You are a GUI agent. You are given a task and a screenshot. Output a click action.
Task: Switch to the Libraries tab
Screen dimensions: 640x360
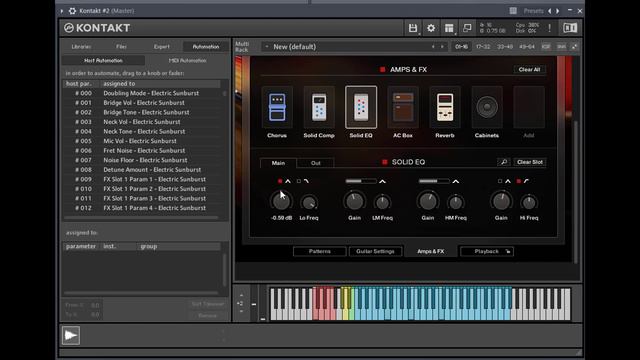pyautogui.click(x=81, y=47)
